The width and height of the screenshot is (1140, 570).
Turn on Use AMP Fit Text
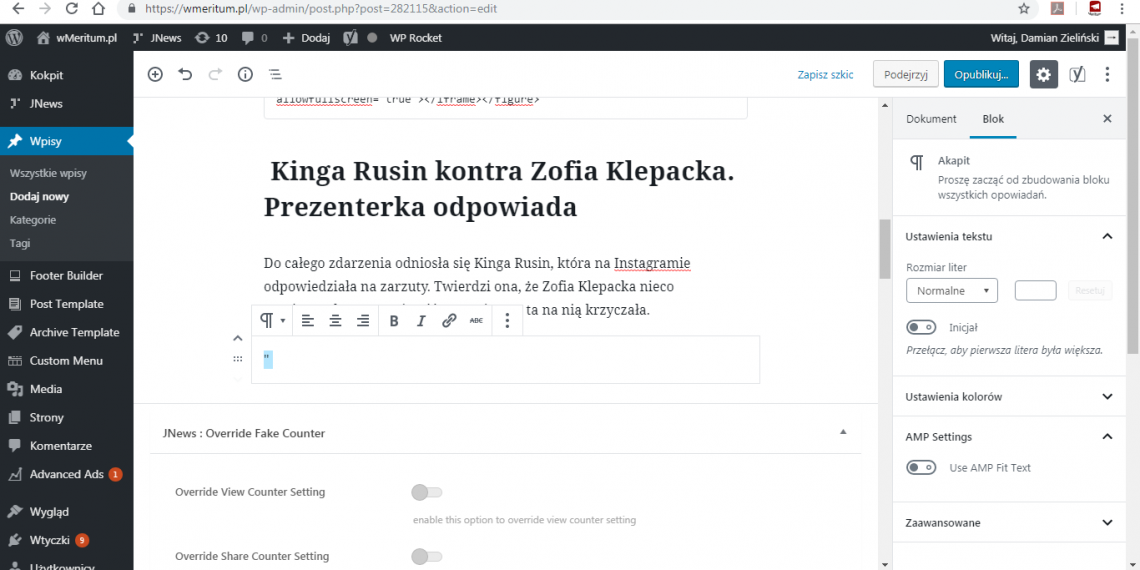coord(920,467)
